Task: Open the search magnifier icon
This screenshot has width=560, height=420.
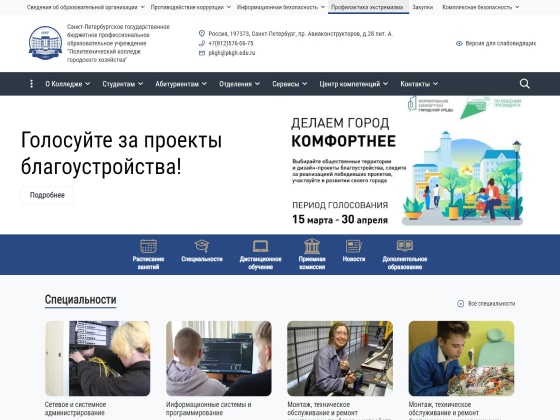Action: click(x=524, y=84)
